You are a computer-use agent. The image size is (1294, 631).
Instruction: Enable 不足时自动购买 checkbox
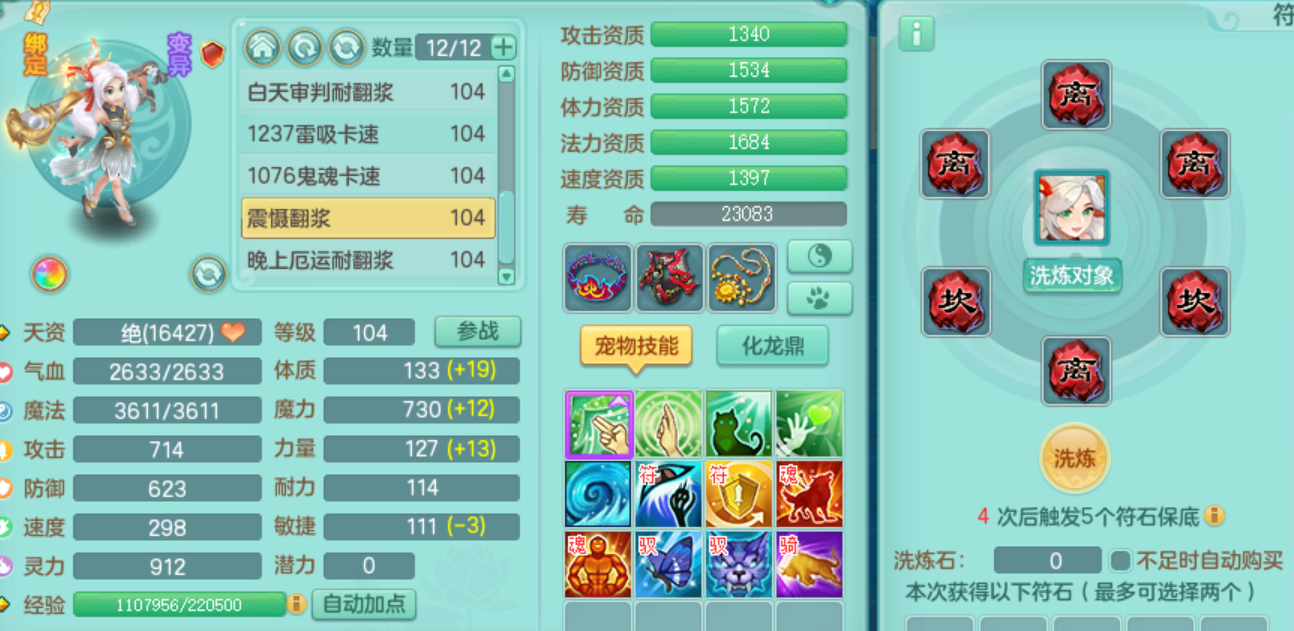click(1120, 560)
